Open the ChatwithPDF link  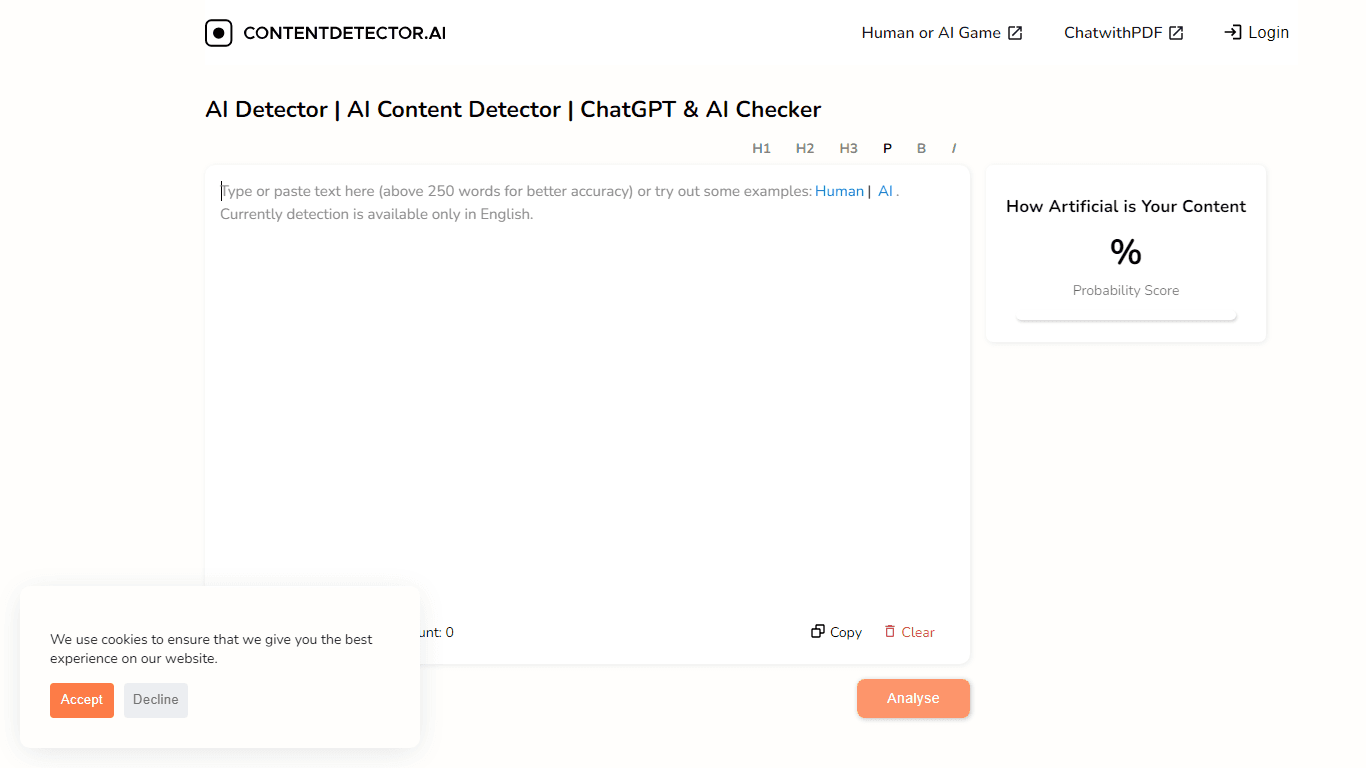coord(1124,33)
